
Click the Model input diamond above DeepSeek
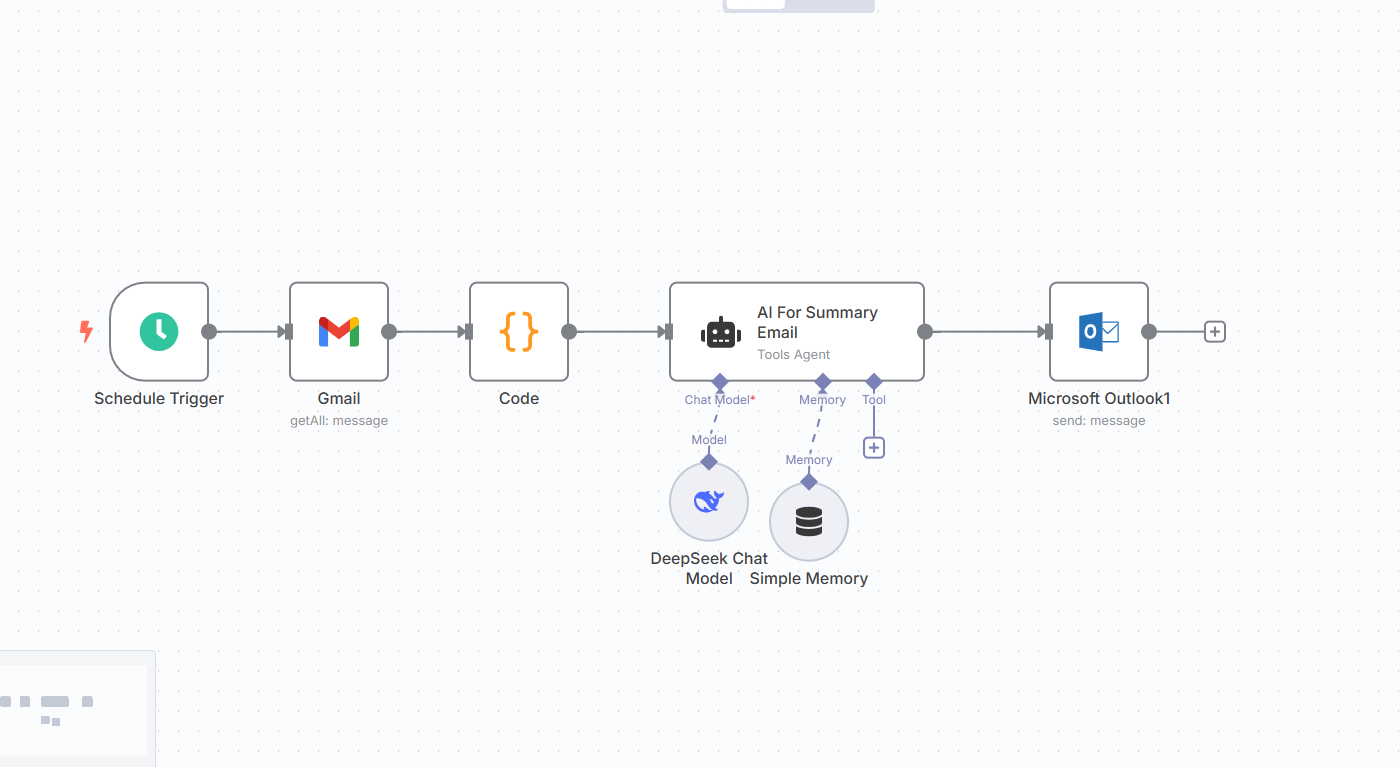709,461
